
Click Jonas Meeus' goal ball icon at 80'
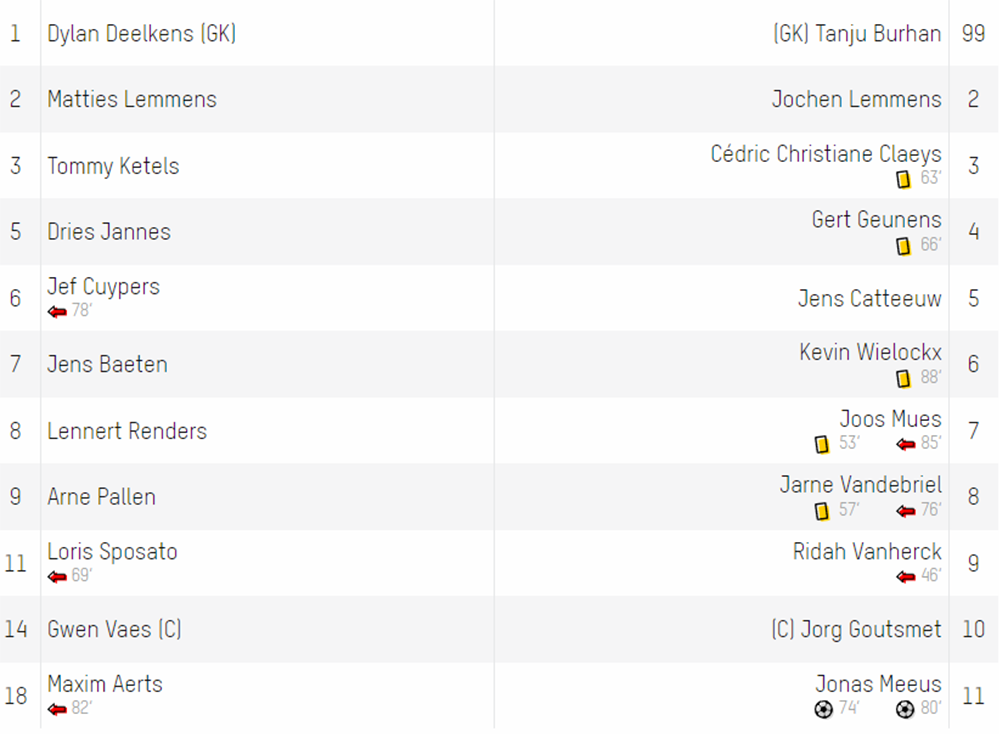904,708
